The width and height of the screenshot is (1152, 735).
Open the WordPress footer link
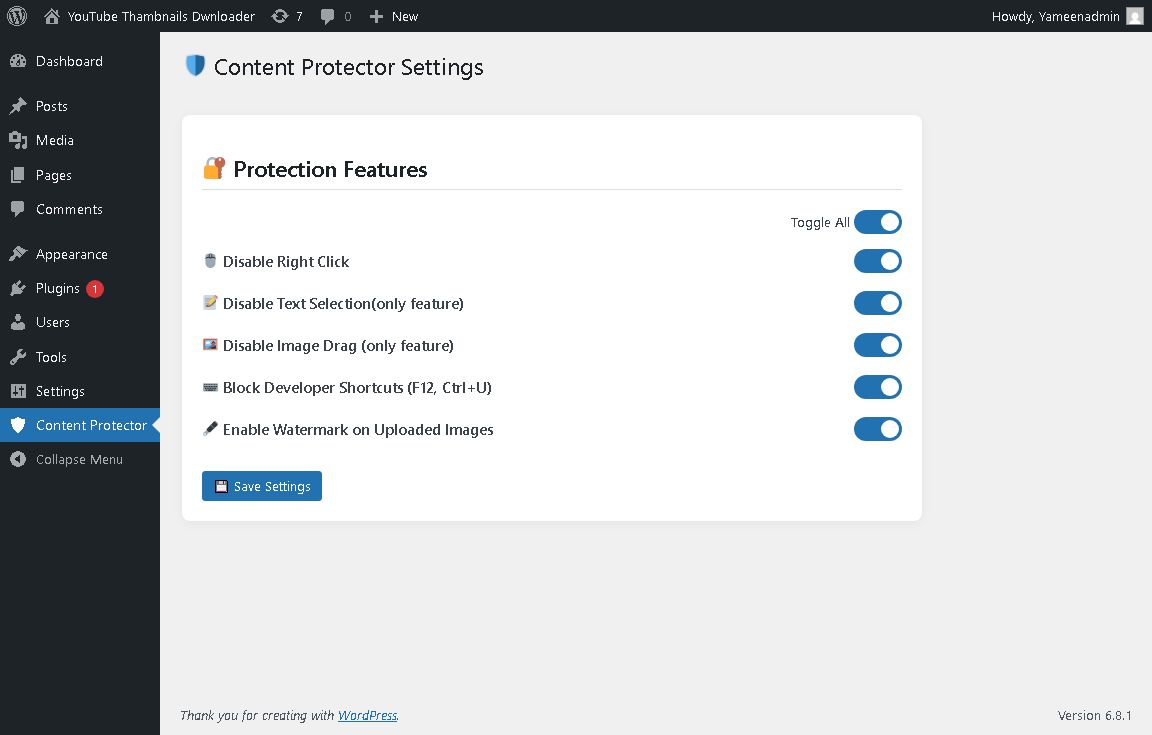[367, 715]
